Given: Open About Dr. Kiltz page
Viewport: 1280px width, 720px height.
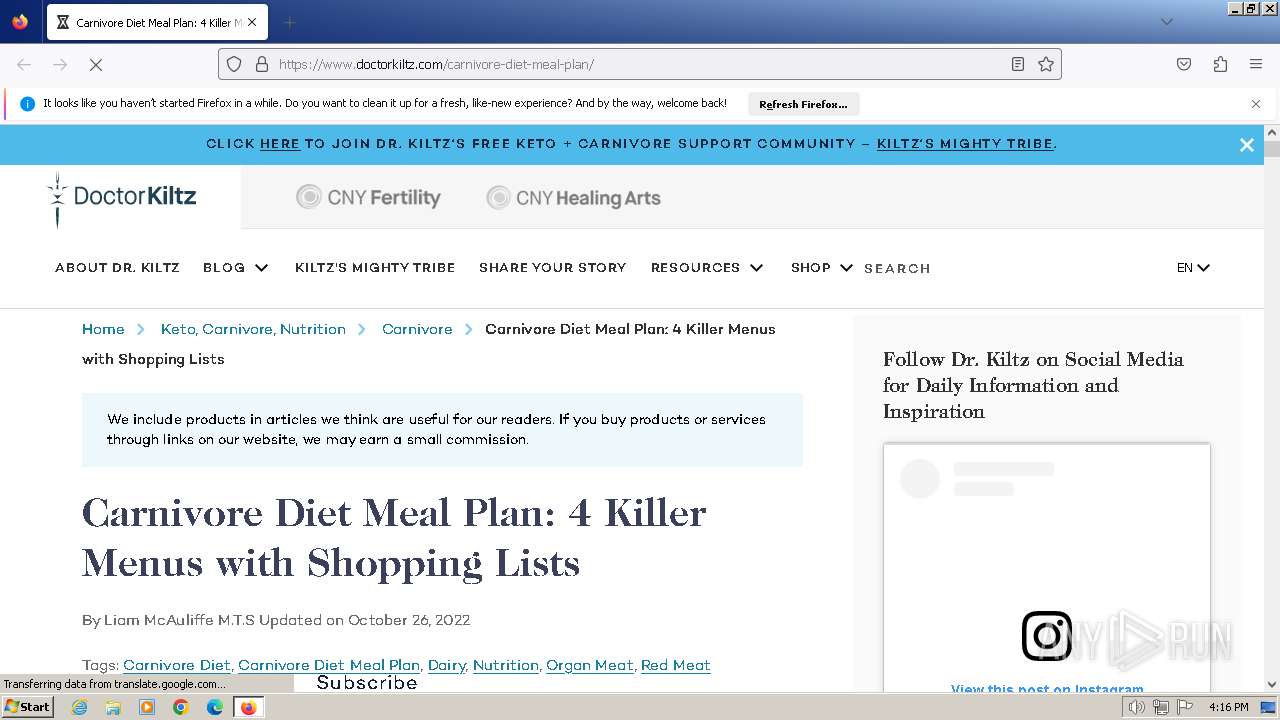Looking at the screenshot, I should click(117, 268).
